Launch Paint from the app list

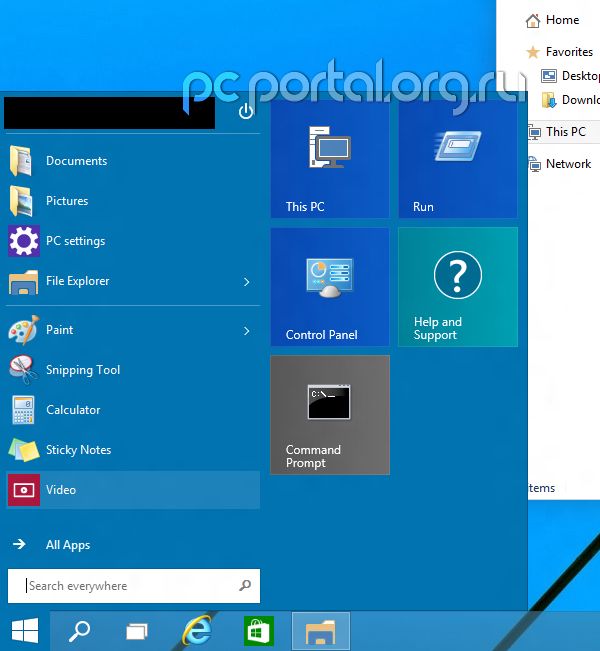tap(133, 330)
